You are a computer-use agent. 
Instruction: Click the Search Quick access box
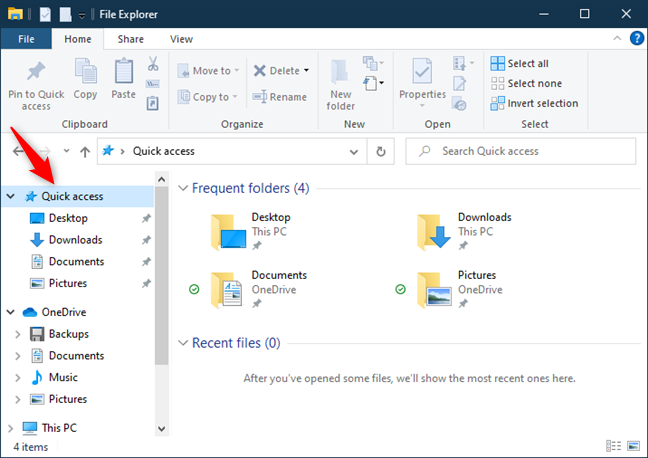(521, 151)
